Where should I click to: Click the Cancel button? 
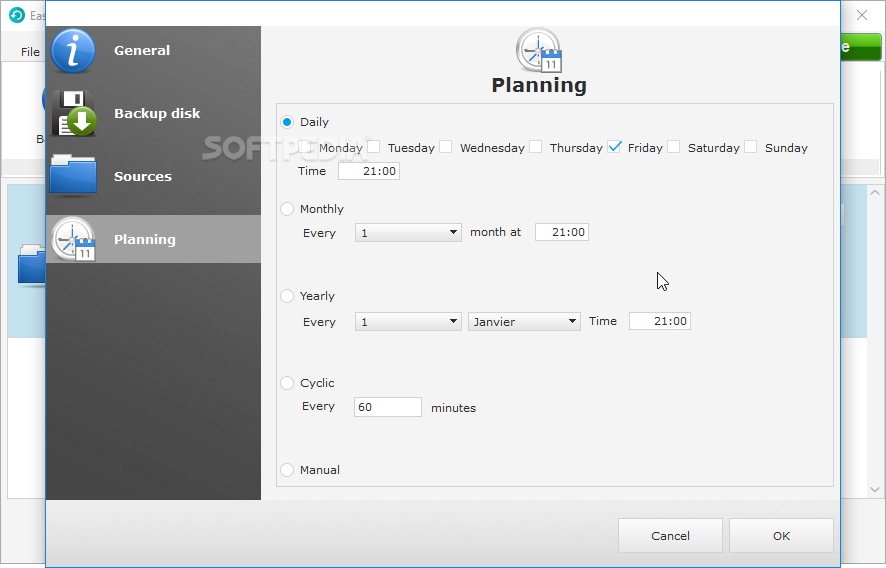[x=670, y=536]
